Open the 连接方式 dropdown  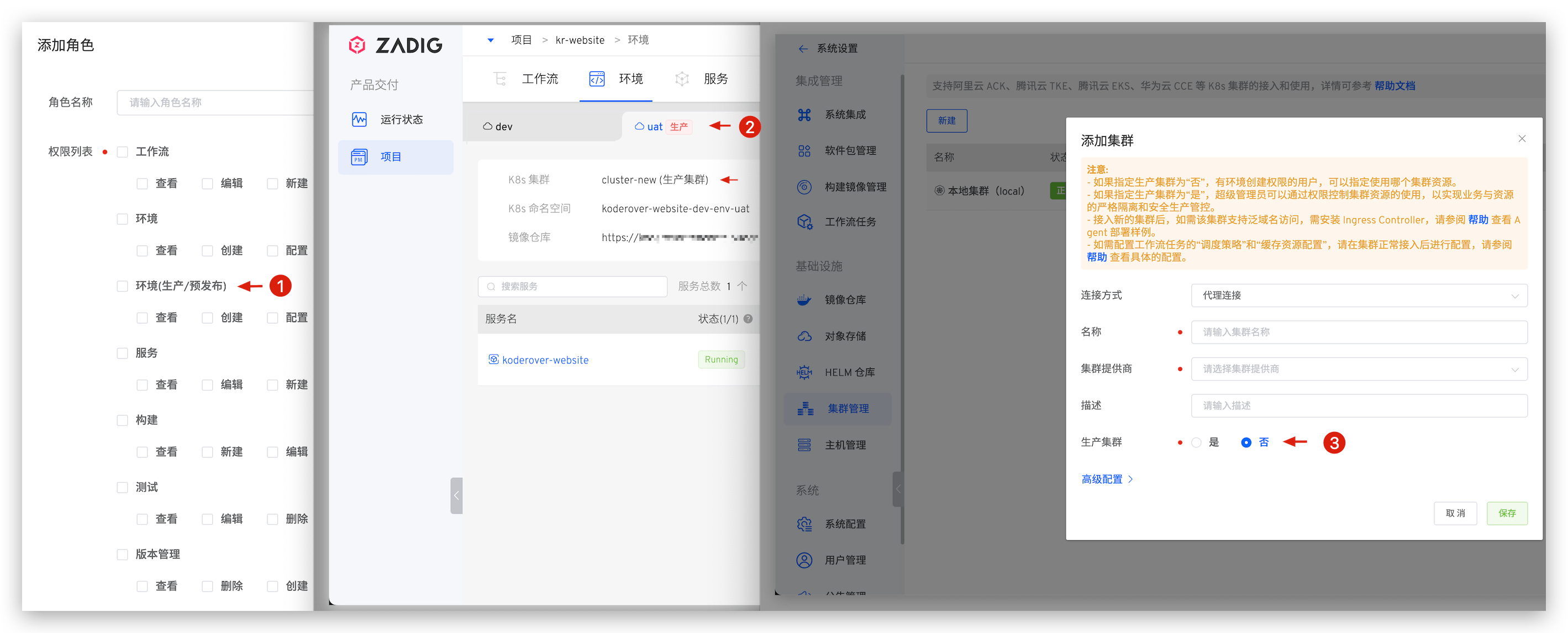(x=1359, y=295)
